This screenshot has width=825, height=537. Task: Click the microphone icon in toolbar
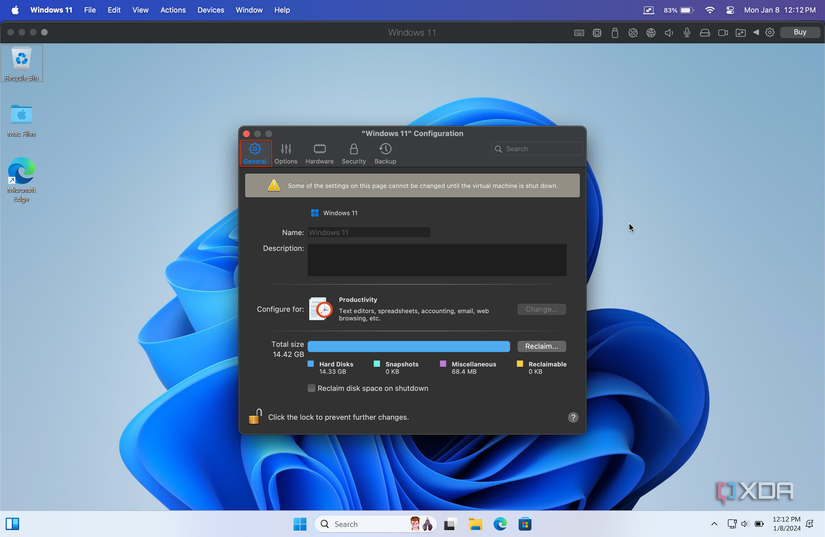[687, 33]
